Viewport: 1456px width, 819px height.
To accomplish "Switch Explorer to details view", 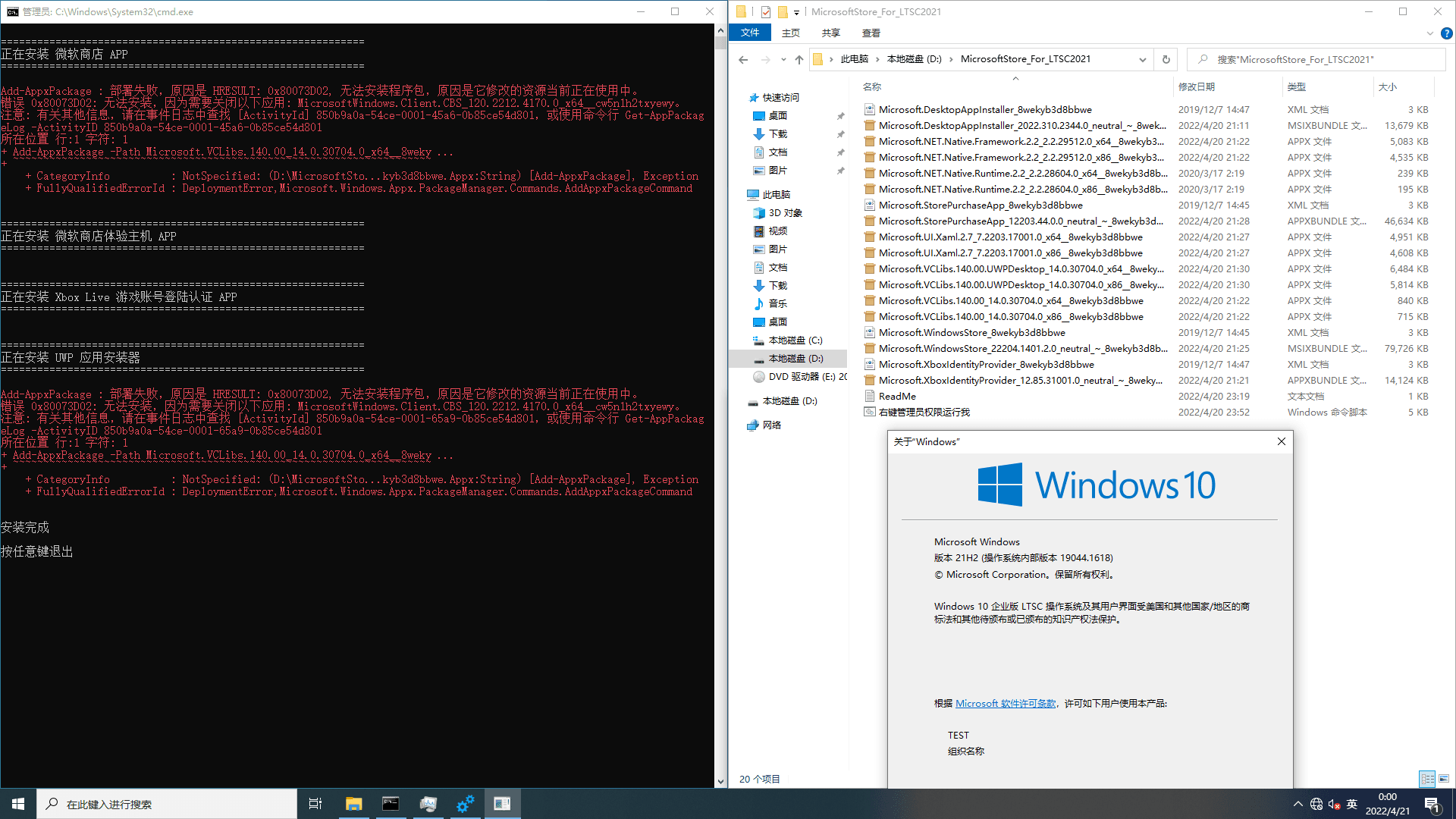I will (1427, 779).
